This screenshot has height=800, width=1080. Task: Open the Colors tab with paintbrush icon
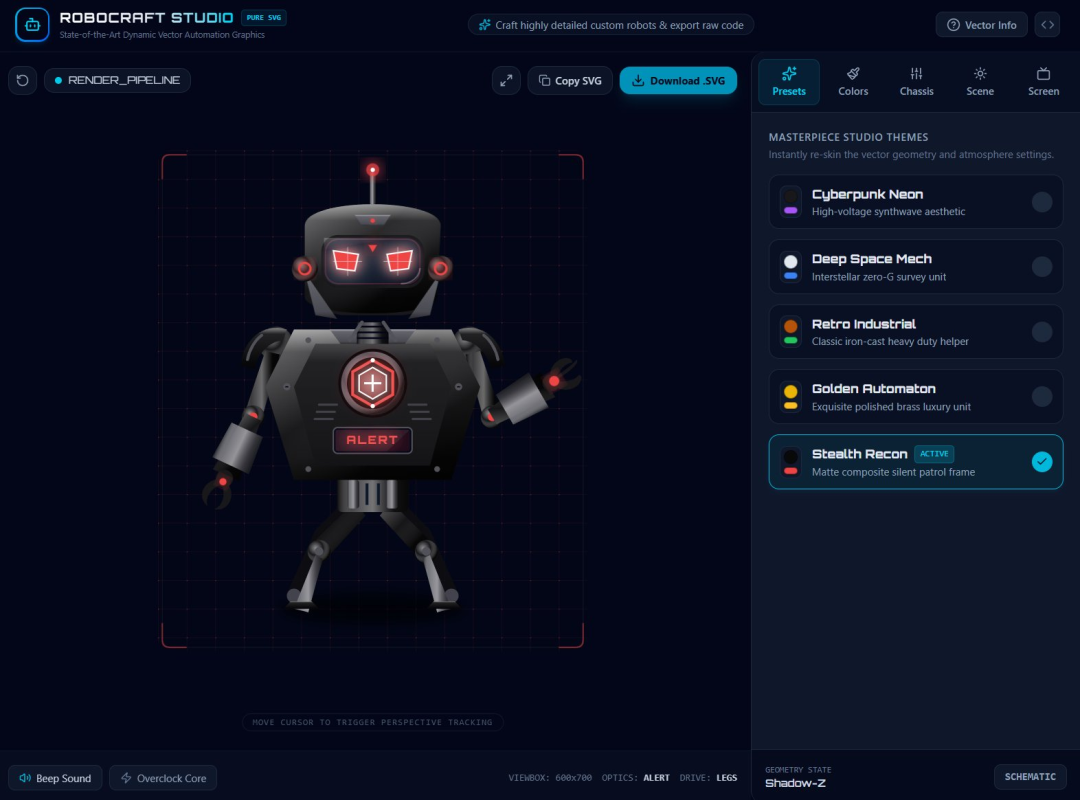(853, 82)
